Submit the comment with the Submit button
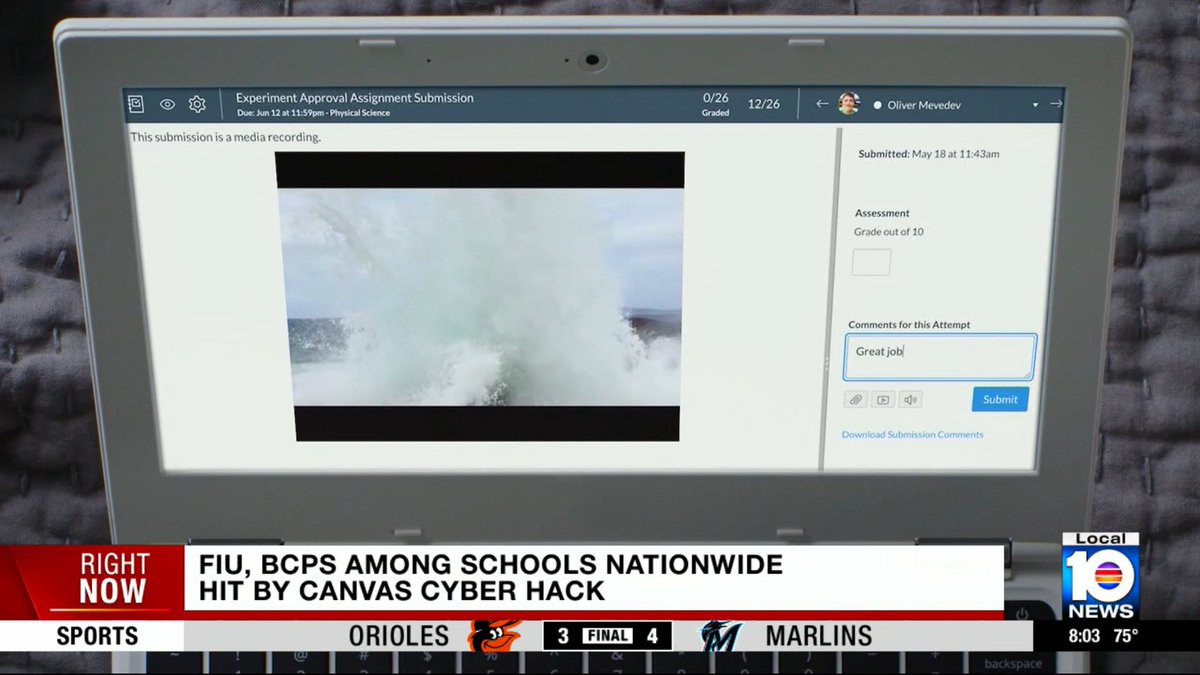This screenshot has height=675, width=1200. point(1000,399)
